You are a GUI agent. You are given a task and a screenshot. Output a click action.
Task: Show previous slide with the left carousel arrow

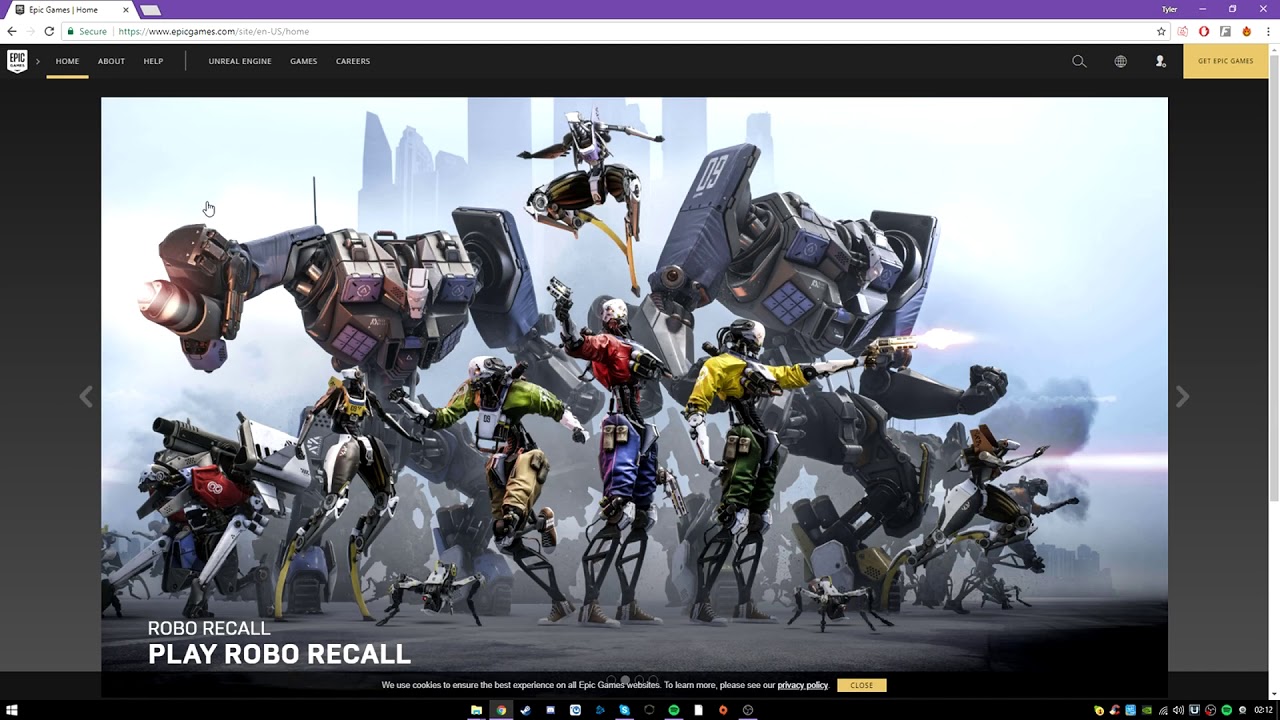tap(86, 397)
